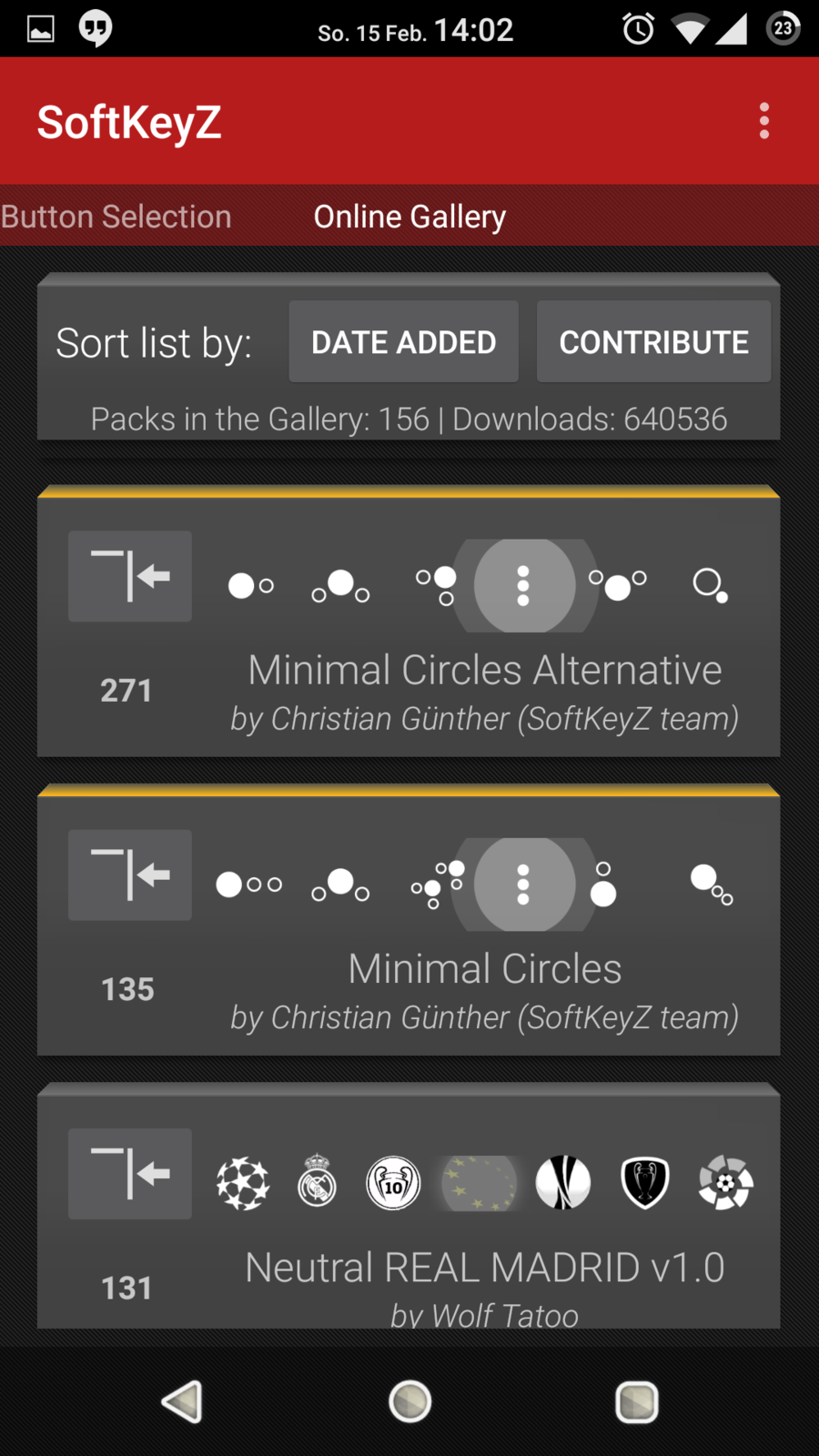
Task: Tap the Champions League ball icon
Action: pos(243,1183)
